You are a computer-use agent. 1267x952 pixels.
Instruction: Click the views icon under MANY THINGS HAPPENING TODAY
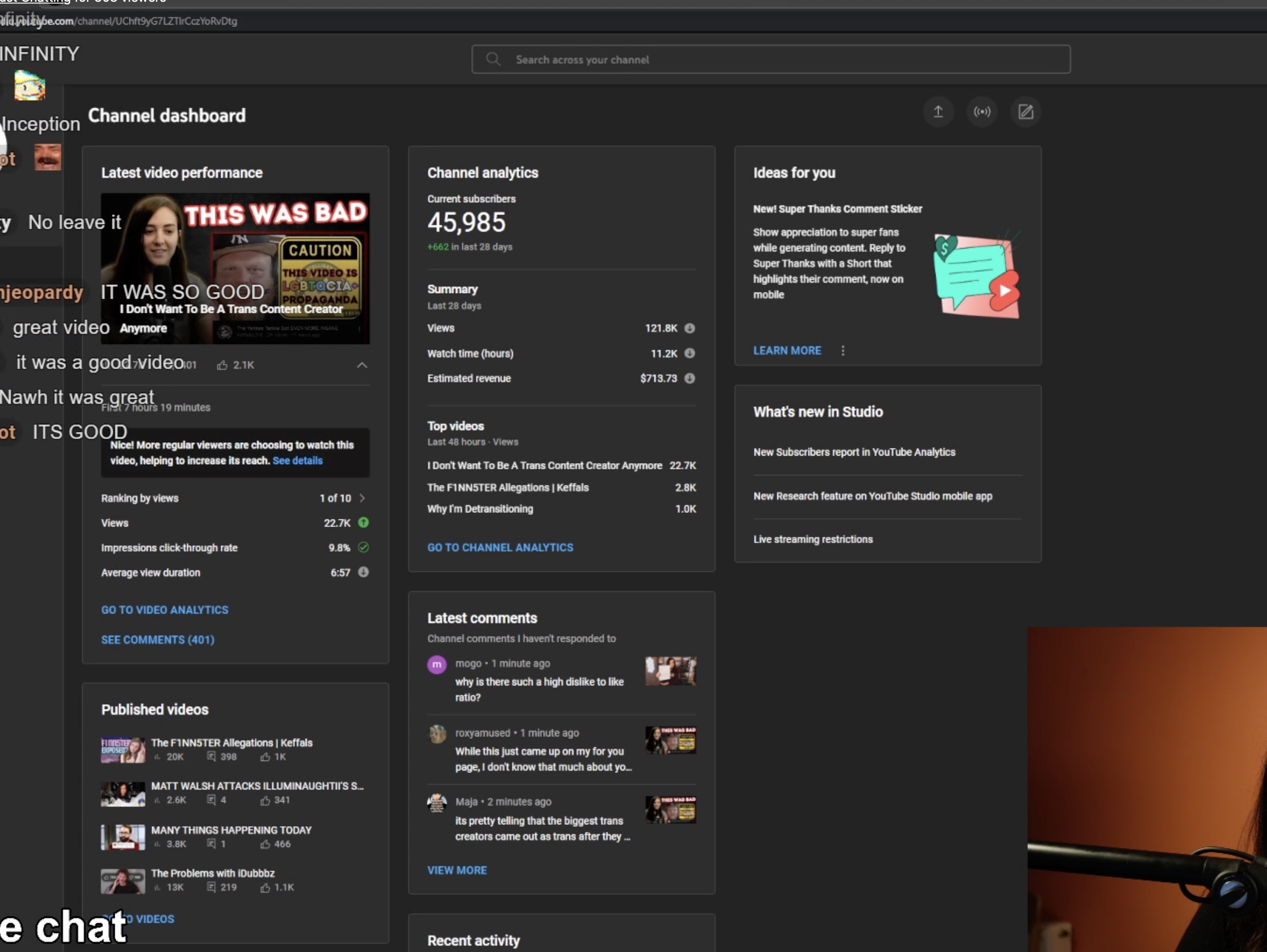pos(157,844)
